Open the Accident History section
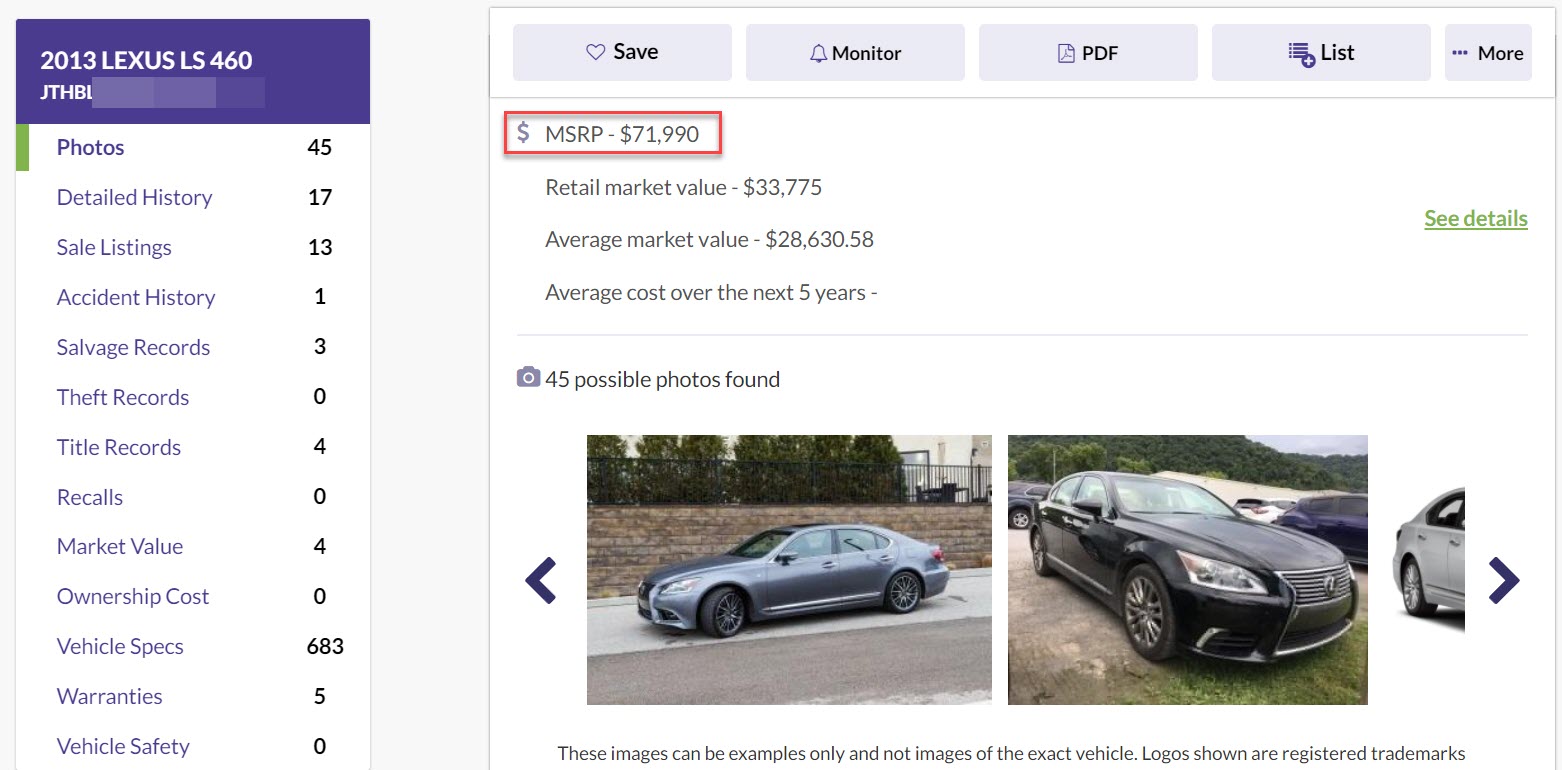The width and height of the screenshot is (1562, 770). [136, 297]
